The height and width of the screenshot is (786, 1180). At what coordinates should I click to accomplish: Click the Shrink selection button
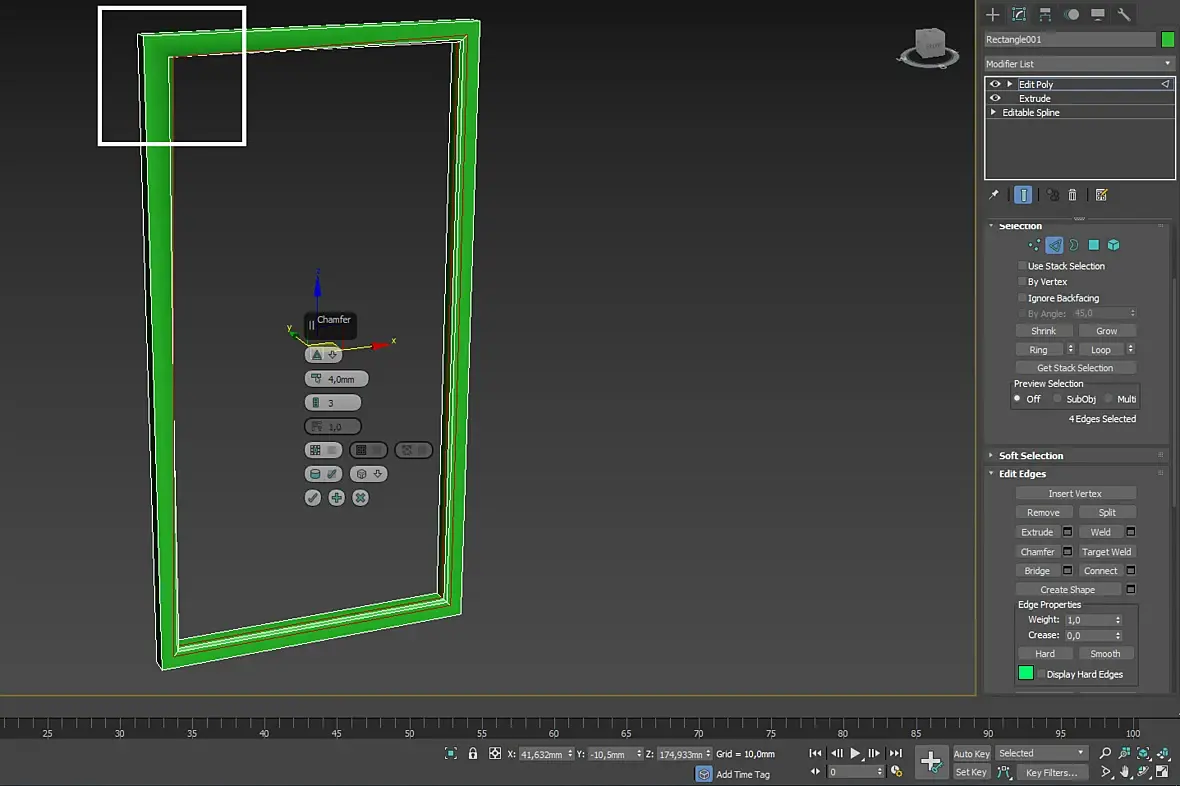click(1043, 331)
